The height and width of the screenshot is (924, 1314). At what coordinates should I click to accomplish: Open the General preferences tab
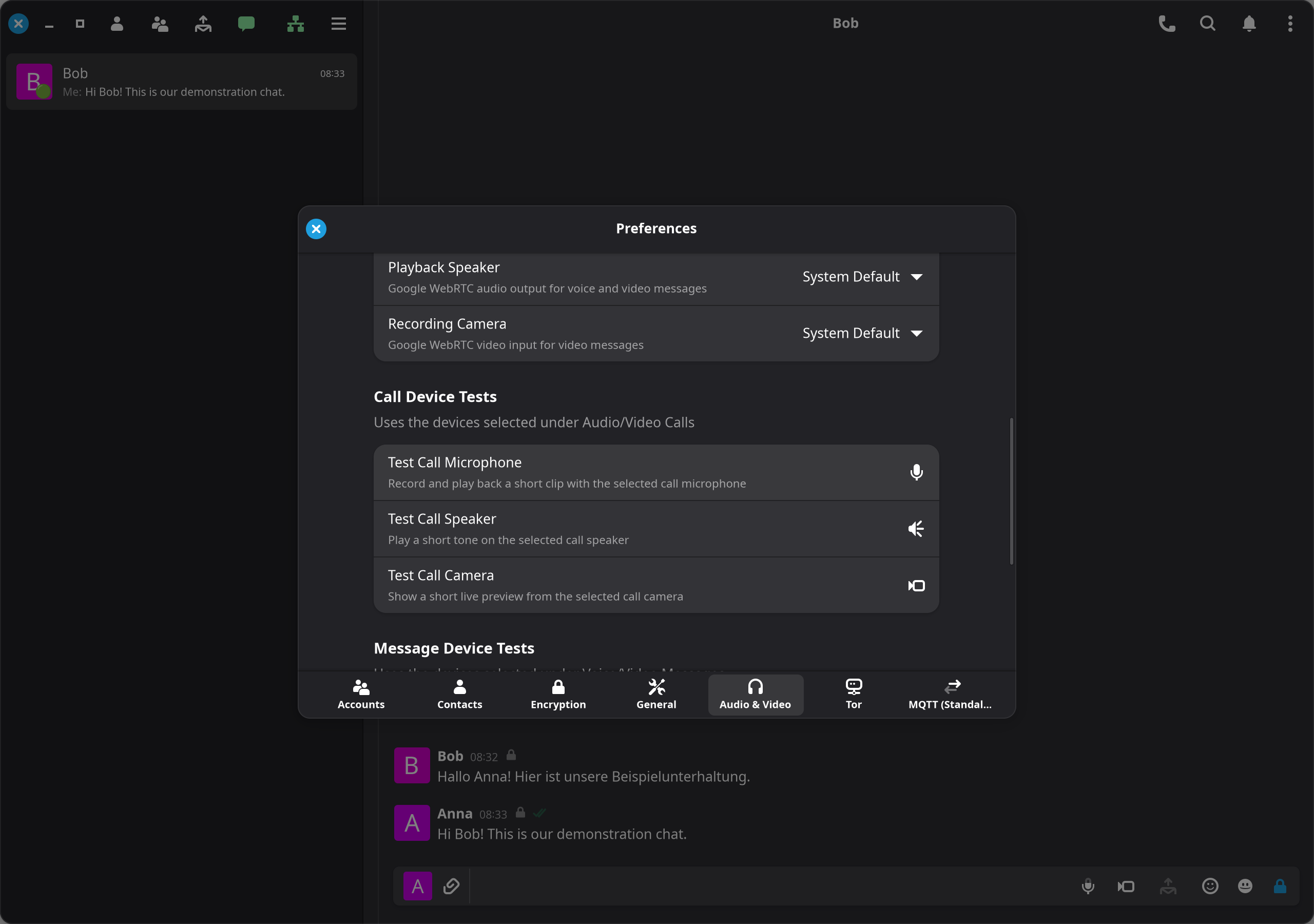click(656, 695)
